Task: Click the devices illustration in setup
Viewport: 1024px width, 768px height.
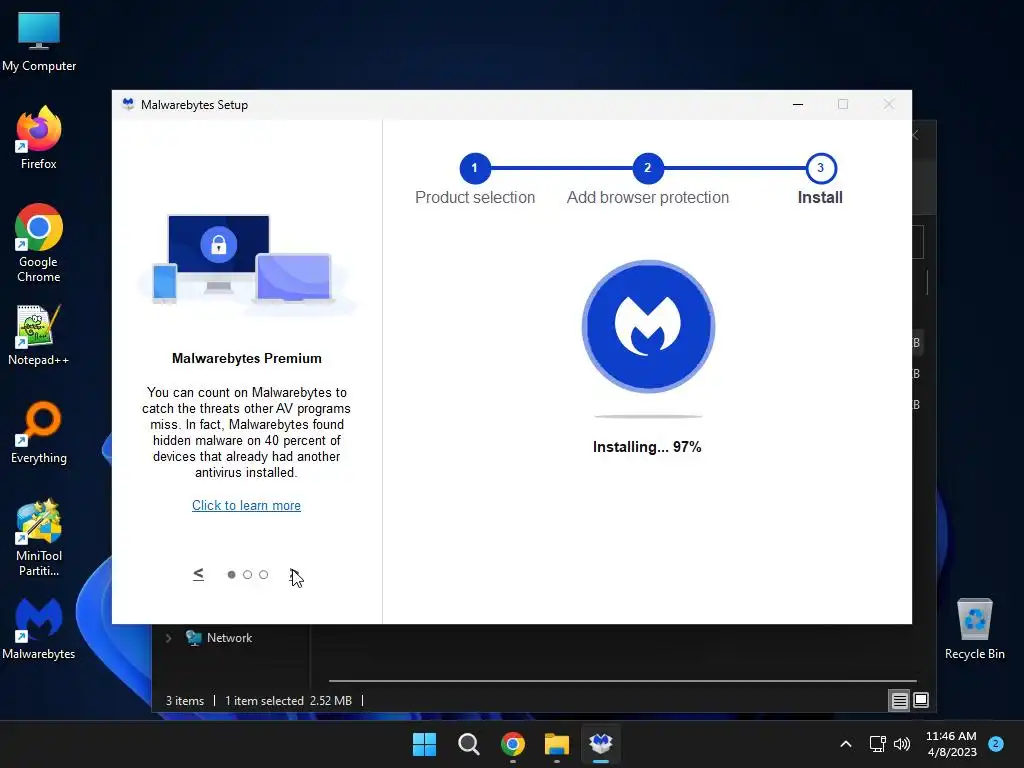Action: [247, 263]
